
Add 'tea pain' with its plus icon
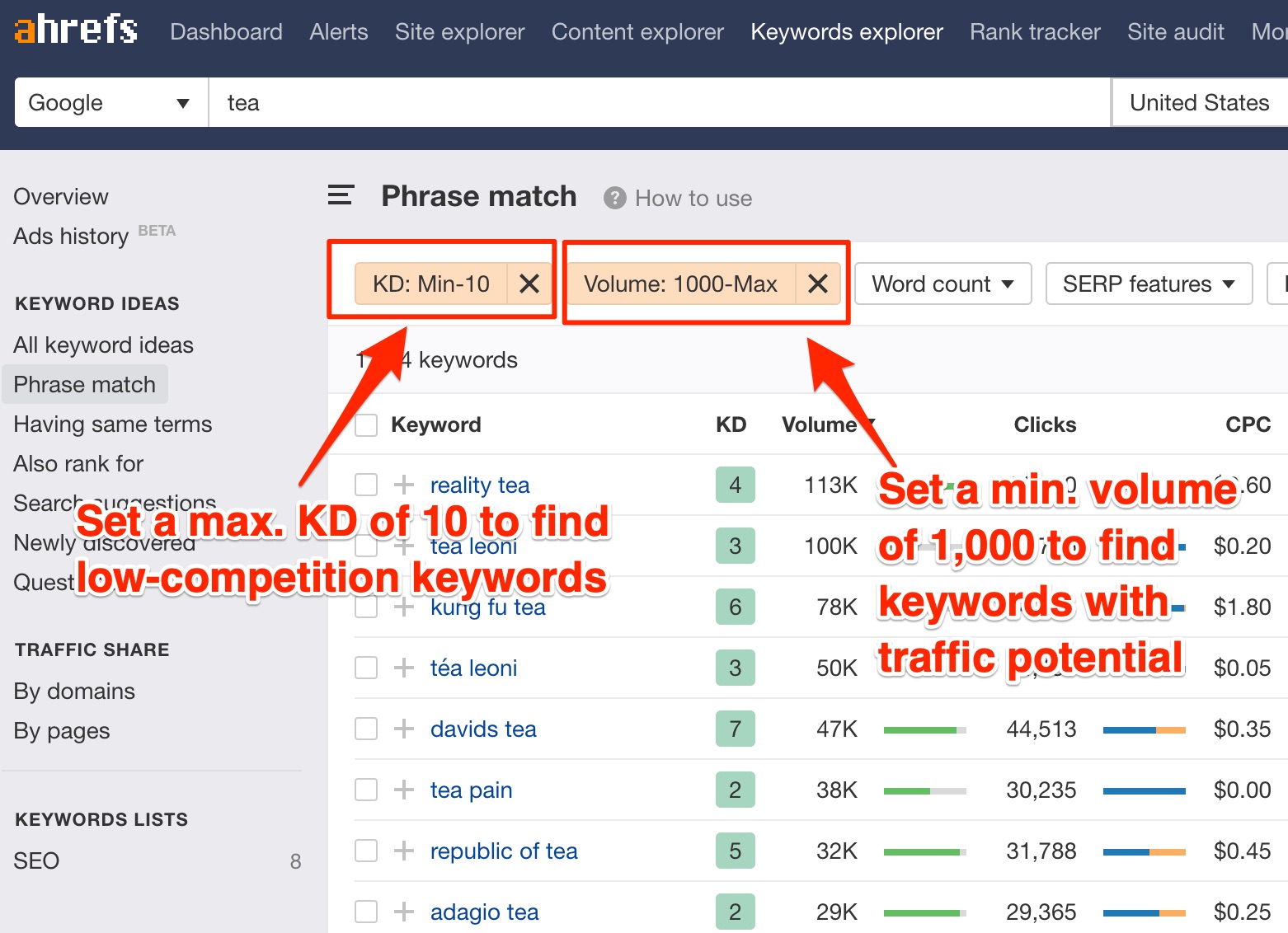coord(403,790)
